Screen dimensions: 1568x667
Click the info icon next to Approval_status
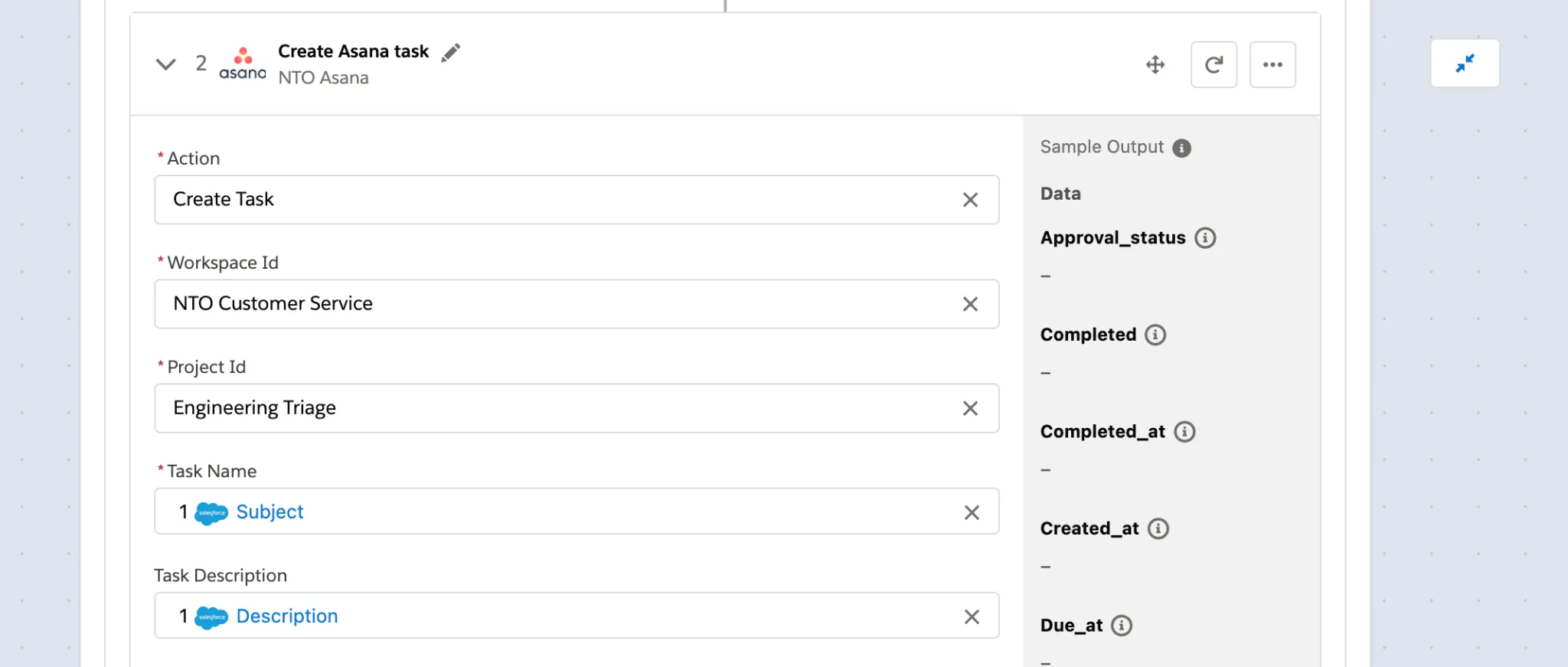(1206, 238)
